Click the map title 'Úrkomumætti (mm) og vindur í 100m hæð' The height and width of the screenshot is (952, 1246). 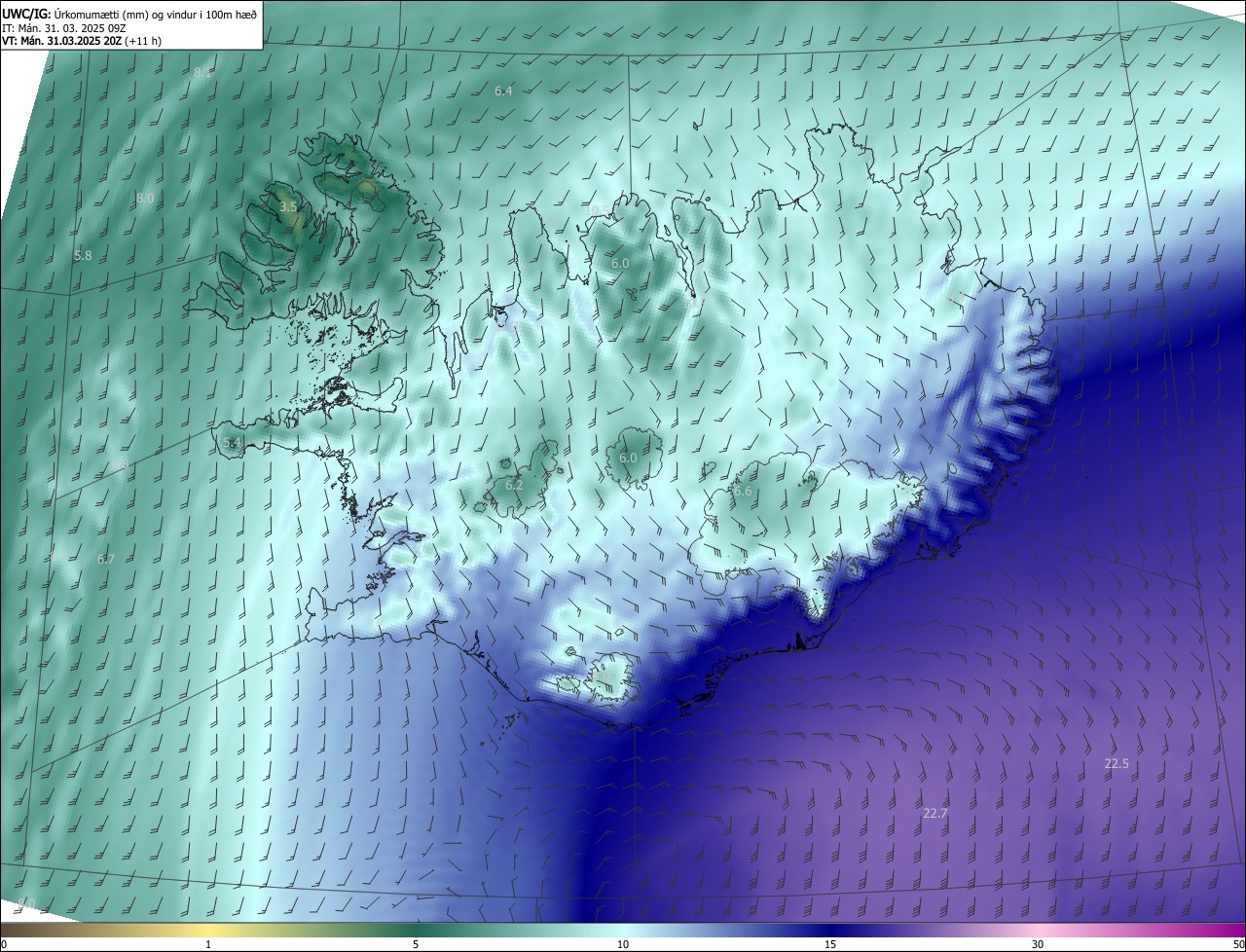[156, 13]
